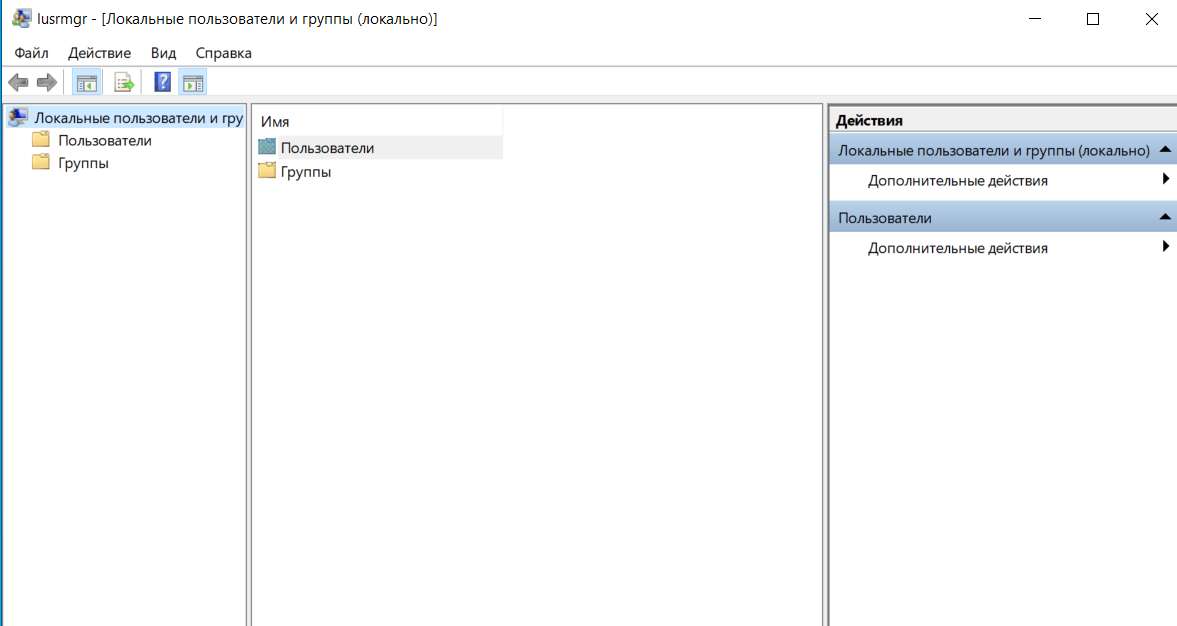The height and width of the screenshot is (626, 1177).
Task: Select the Пользователи folder in left tree
Action: pyautogui.click(x=104, y=140)
